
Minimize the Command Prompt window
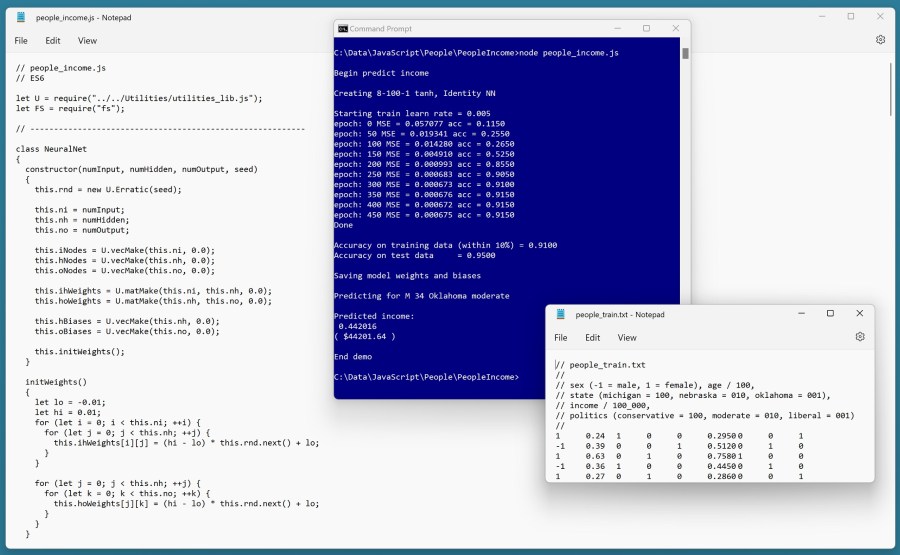(x=618, y=28)
